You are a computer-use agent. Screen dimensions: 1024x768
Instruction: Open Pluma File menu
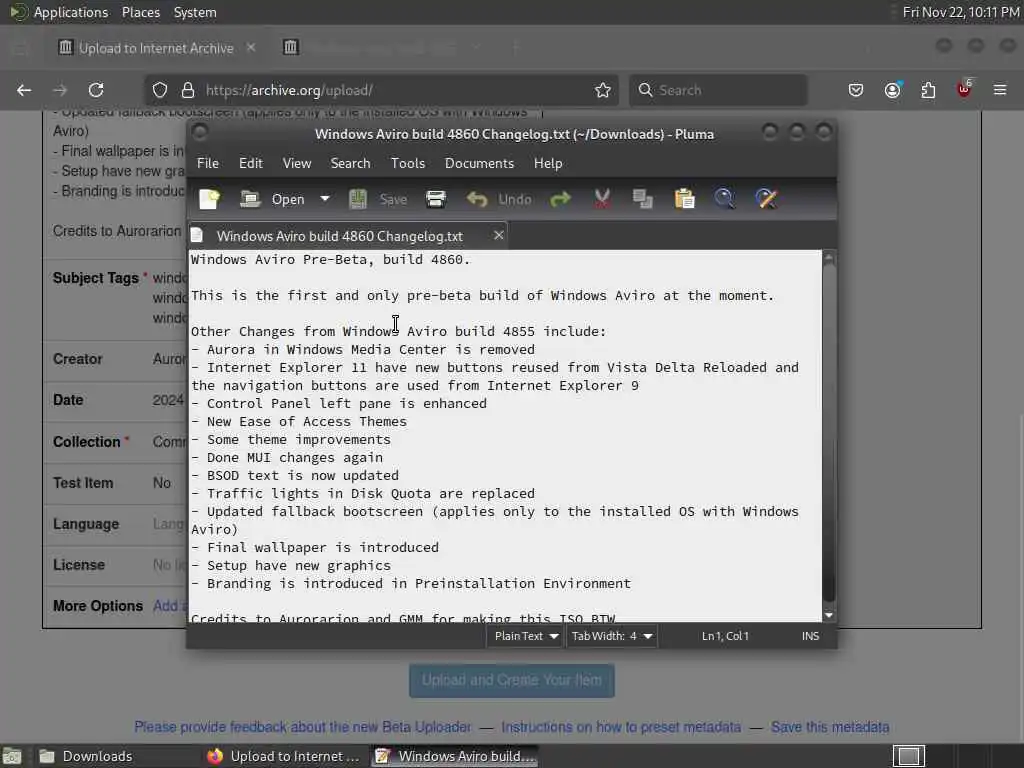tap(208, 163)
